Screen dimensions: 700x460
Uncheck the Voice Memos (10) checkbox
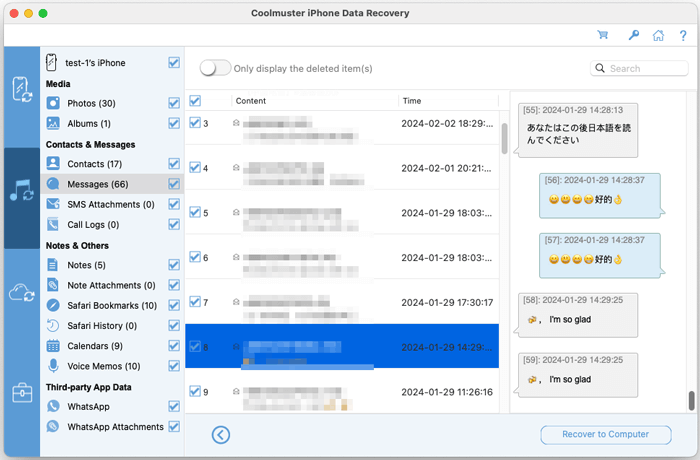pos(174,366)
